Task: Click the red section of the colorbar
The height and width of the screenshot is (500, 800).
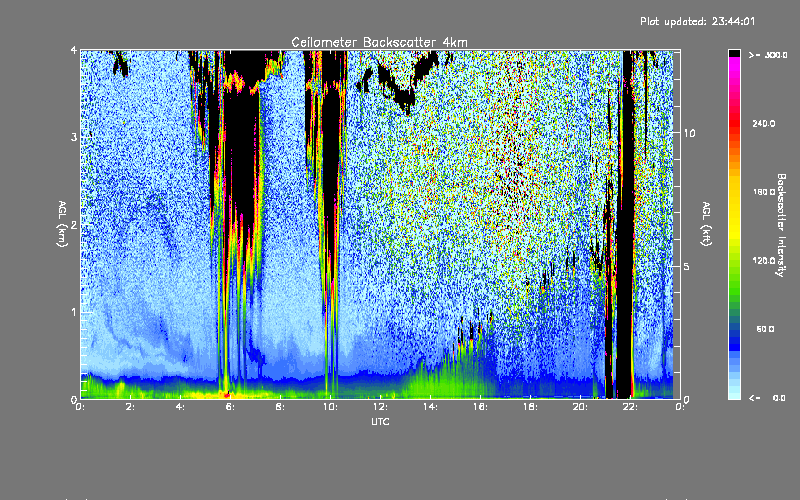Action: (x=734, y=125)
